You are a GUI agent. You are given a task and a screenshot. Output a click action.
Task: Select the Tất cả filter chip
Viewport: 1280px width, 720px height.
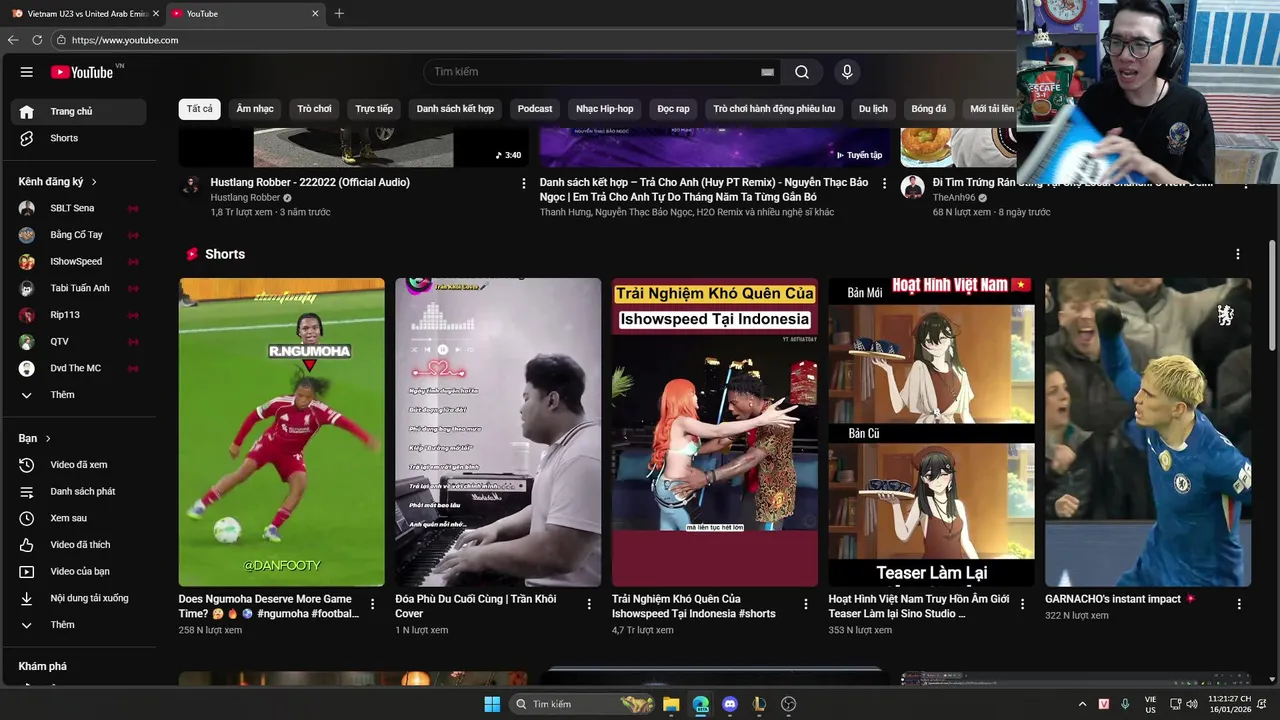pyautogui.click(x=199, y=109)
